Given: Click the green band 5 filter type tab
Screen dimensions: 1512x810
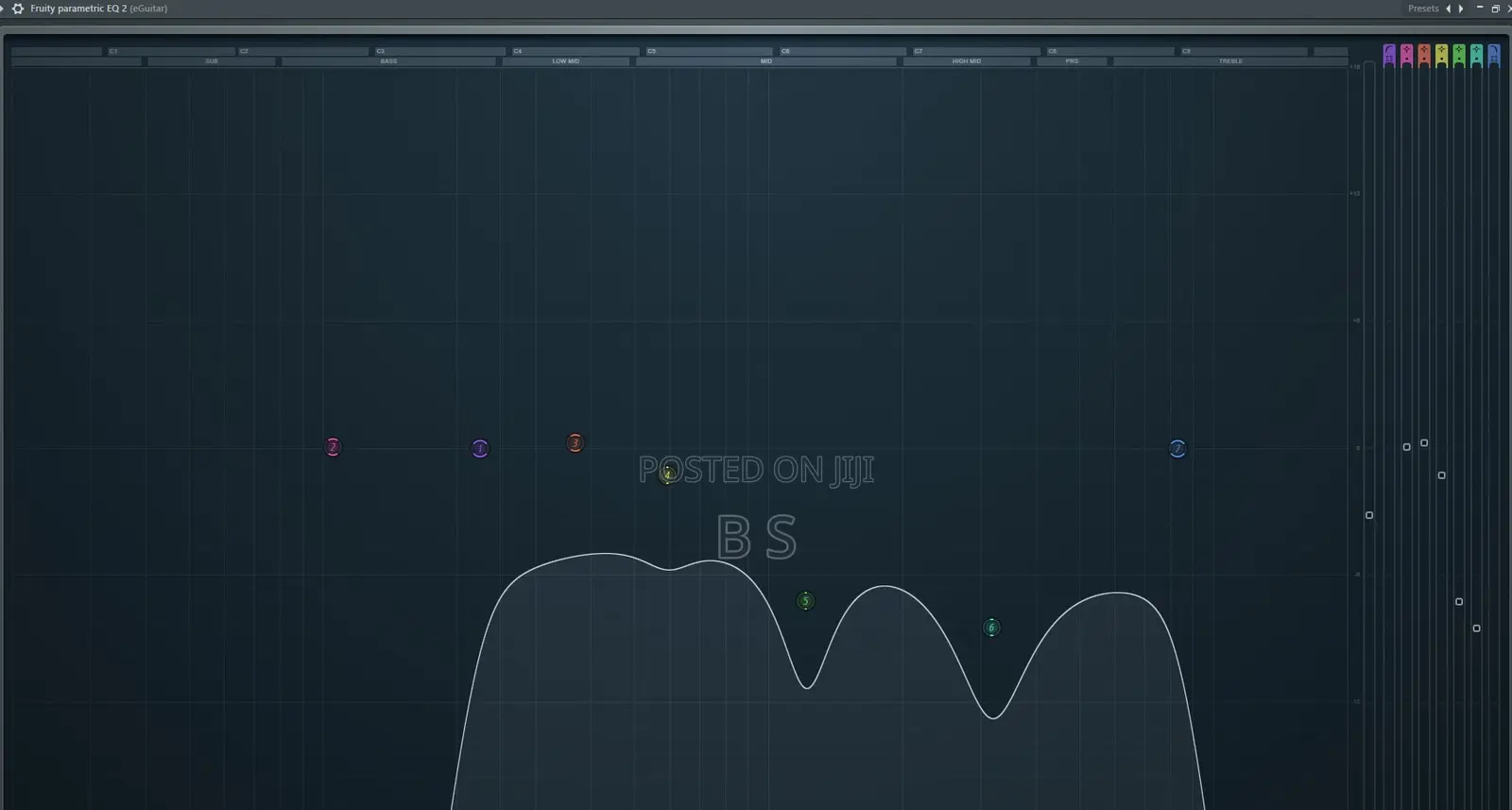Looking at the screenshot, I should point(1459,56).
